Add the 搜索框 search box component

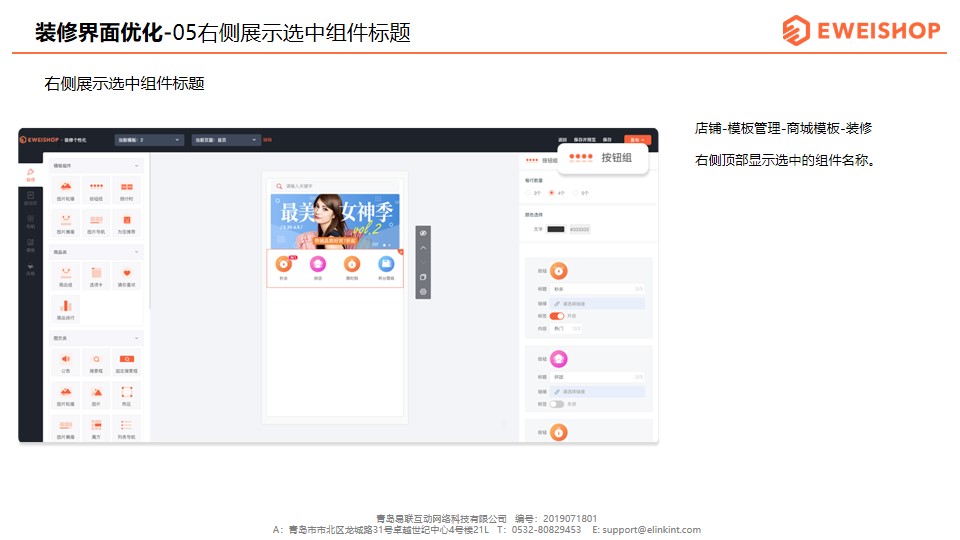pos(96,362)
